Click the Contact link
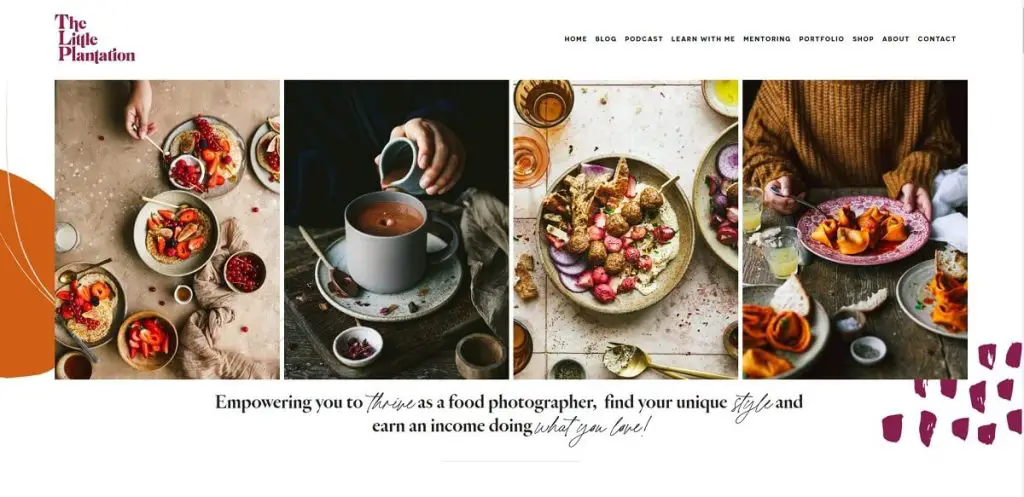This screenshot has width=1024, height=497. point(936,39)
